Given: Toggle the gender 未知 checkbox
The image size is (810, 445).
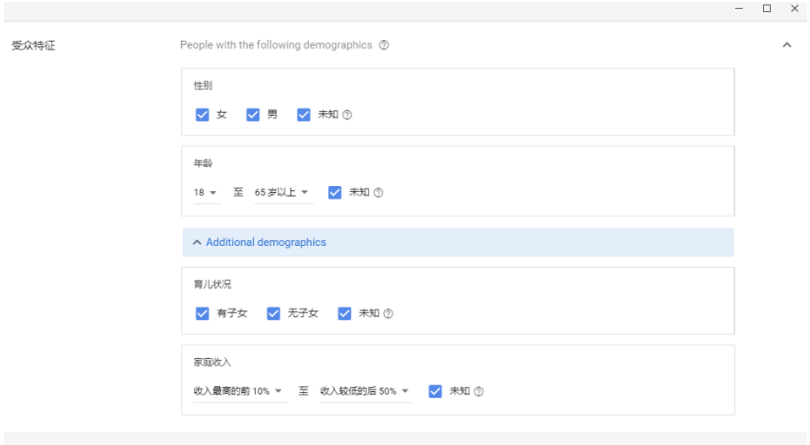Looking at the screenshot, I should point(303,114).
